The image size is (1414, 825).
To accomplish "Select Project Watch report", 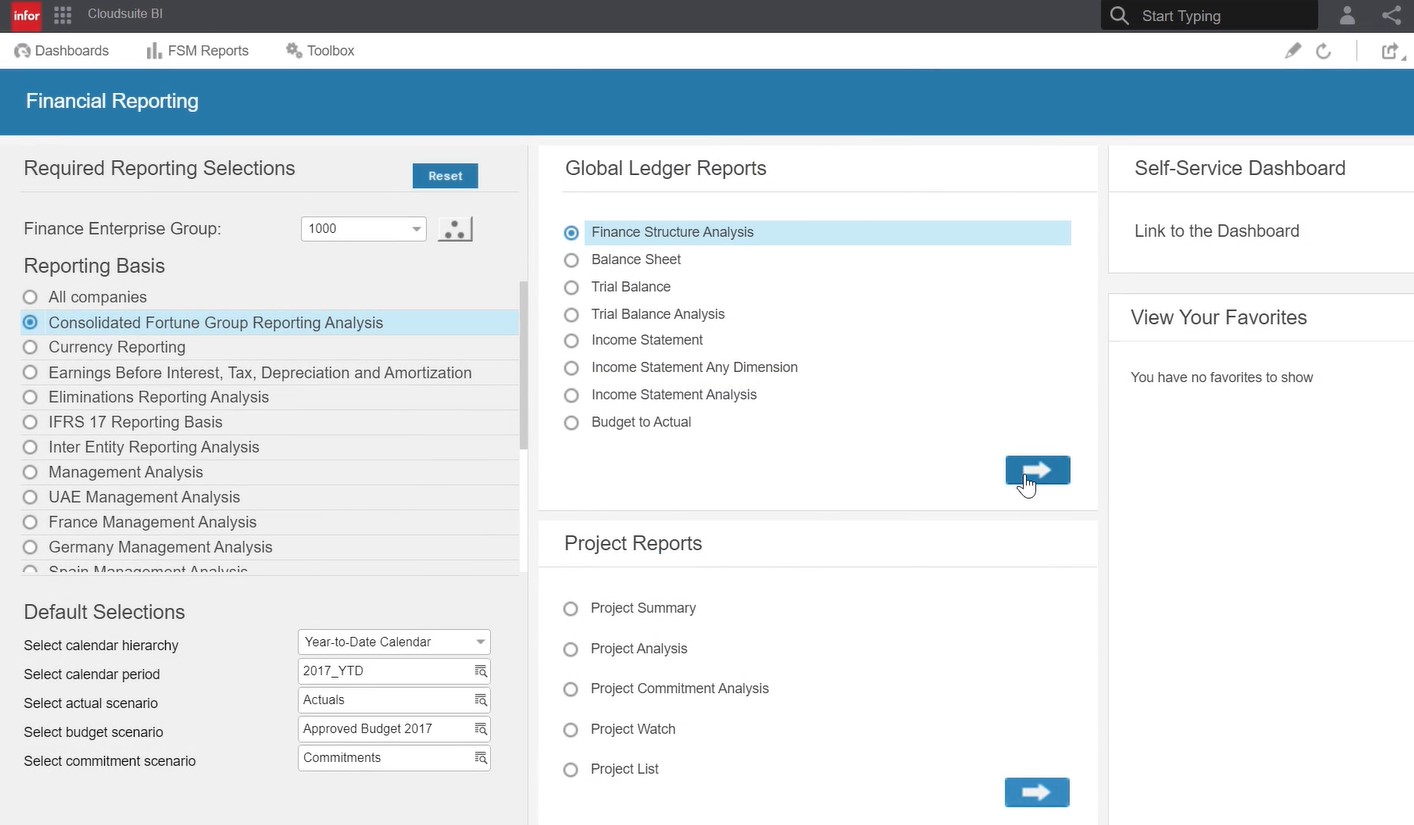I will pyautogui.click(x=621, y=729).
